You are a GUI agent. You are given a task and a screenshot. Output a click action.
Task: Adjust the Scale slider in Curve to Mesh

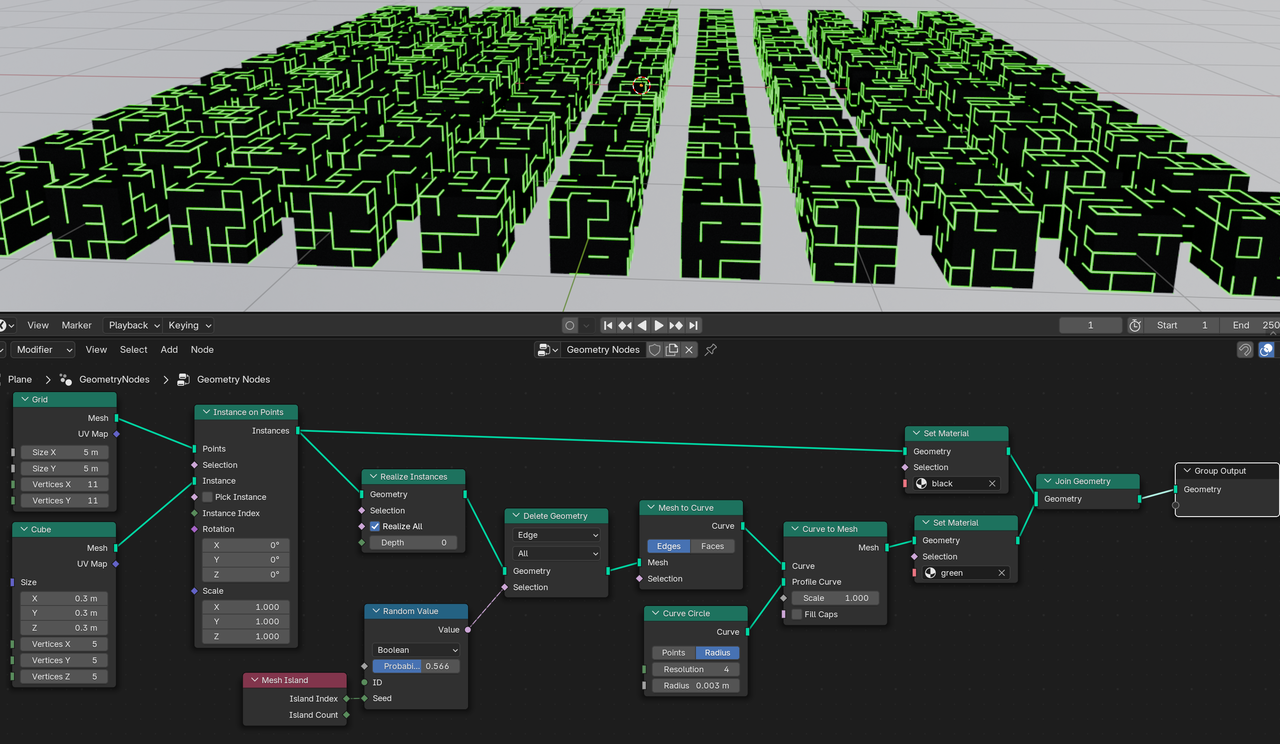835,598
